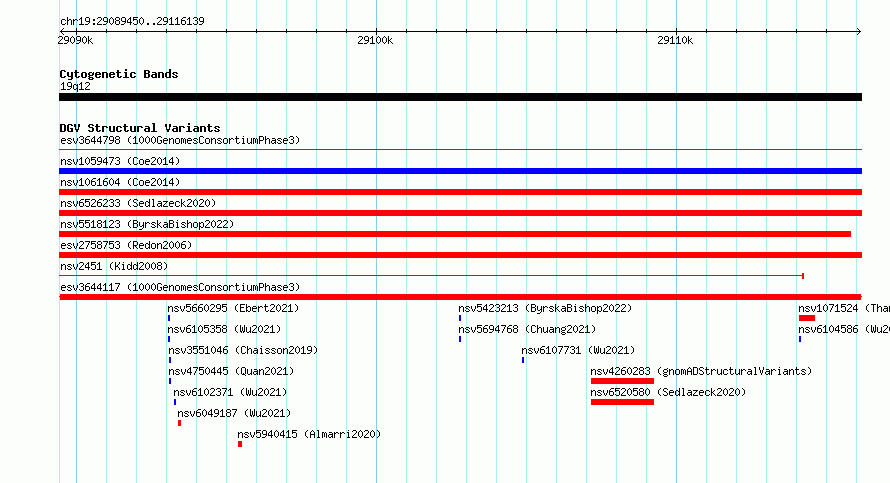Open nsv5660295 (Ebert2021) variant label
The image size is (890, 483).
click(233, 308)
